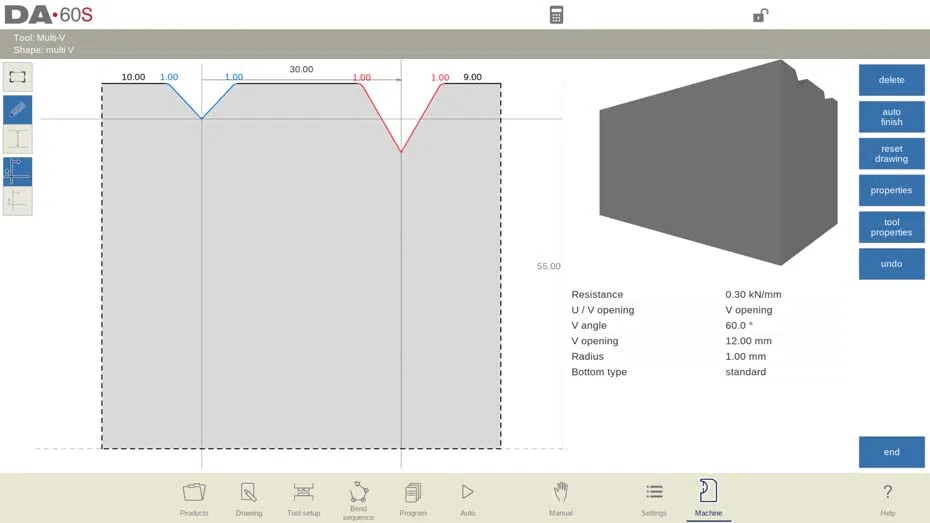Screen dimensions: 930x523
Task: Click the V opening value 12.00 mm
Action: pyautogui.click(x=748, y=340)
